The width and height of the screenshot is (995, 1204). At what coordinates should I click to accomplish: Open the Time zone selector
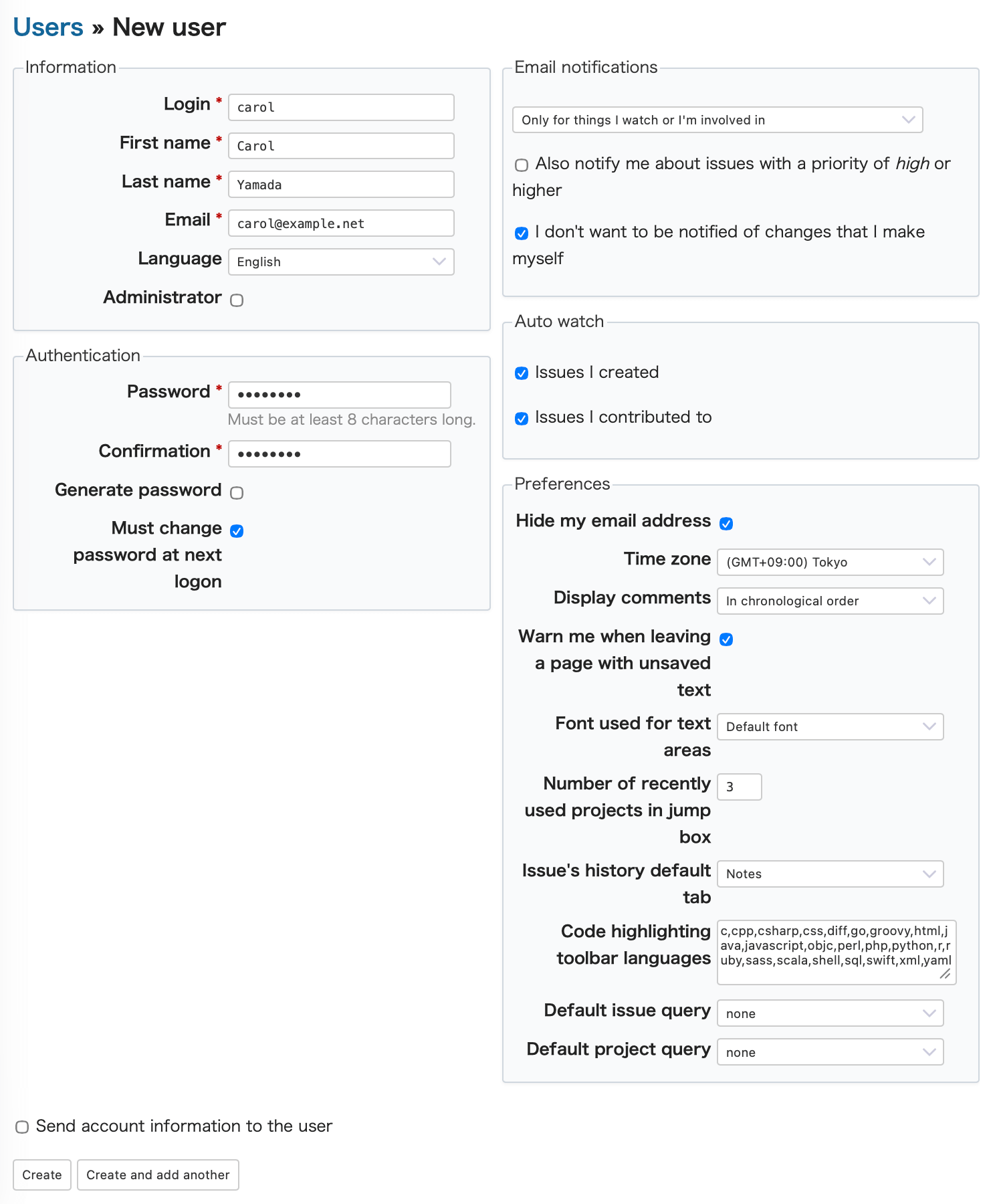point(830,562)
